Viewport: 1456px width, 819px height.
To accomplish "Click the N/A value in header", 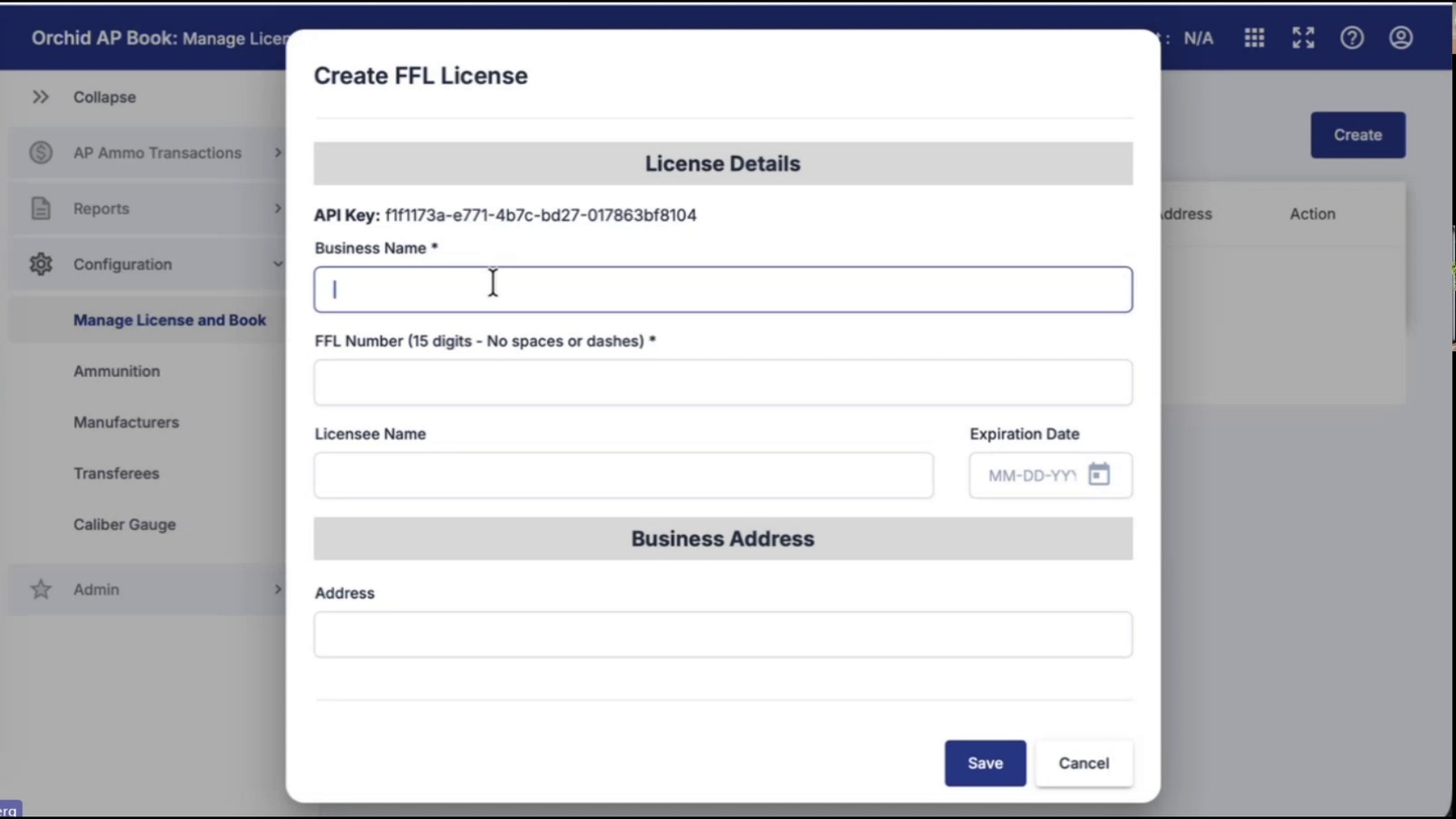I will (x=1198, y=38).
